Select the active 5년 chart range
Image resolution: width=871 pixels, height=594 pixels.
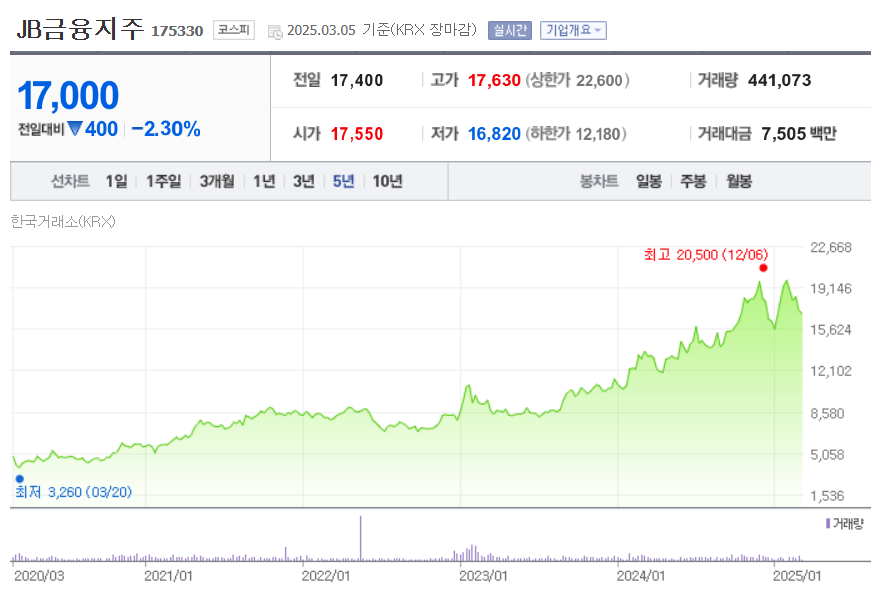[343, 181]
